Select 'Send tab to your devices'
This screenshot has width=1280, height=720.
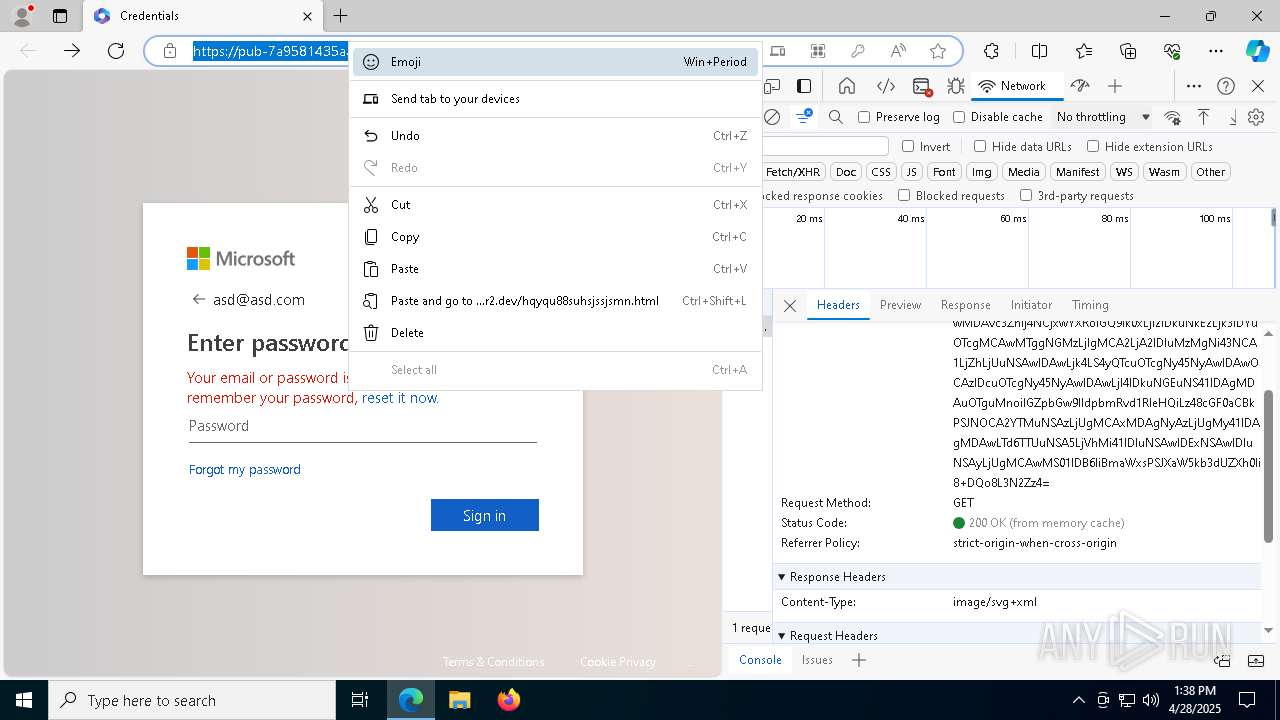(555, 99)
